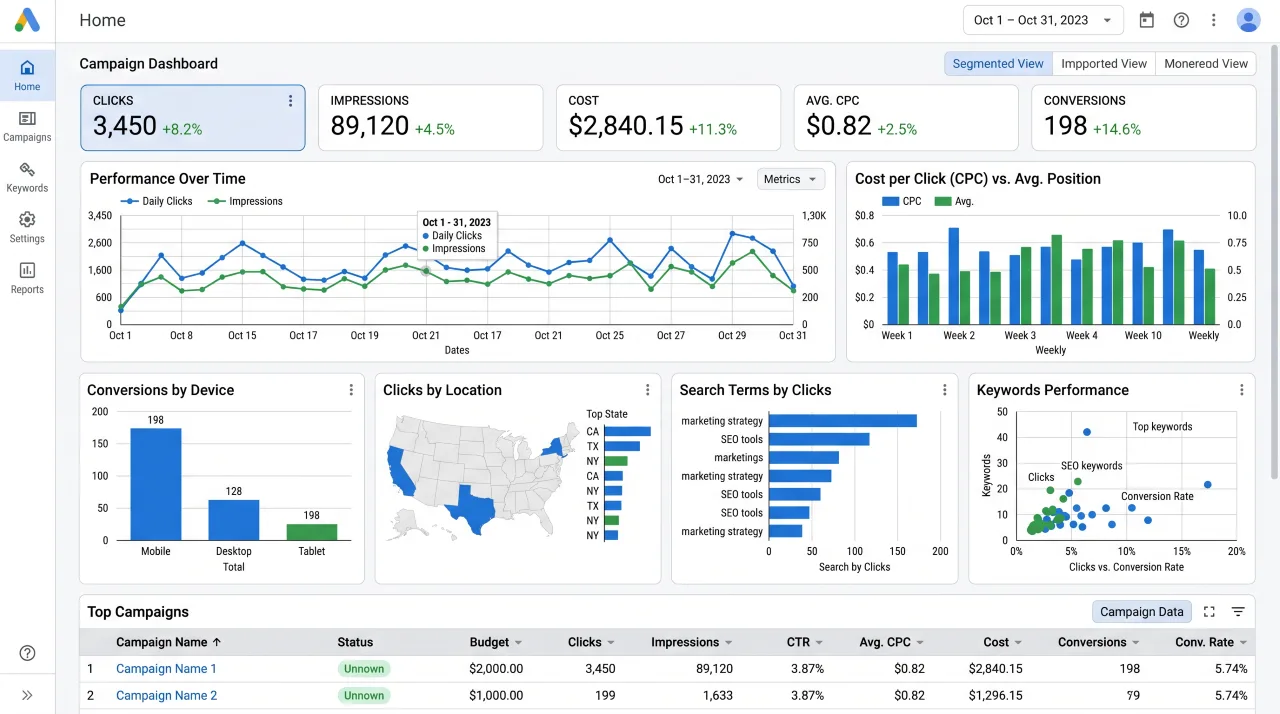Sort by CTR column dropdown
This screenshot has height=714, width=1280.
point(819,643)
